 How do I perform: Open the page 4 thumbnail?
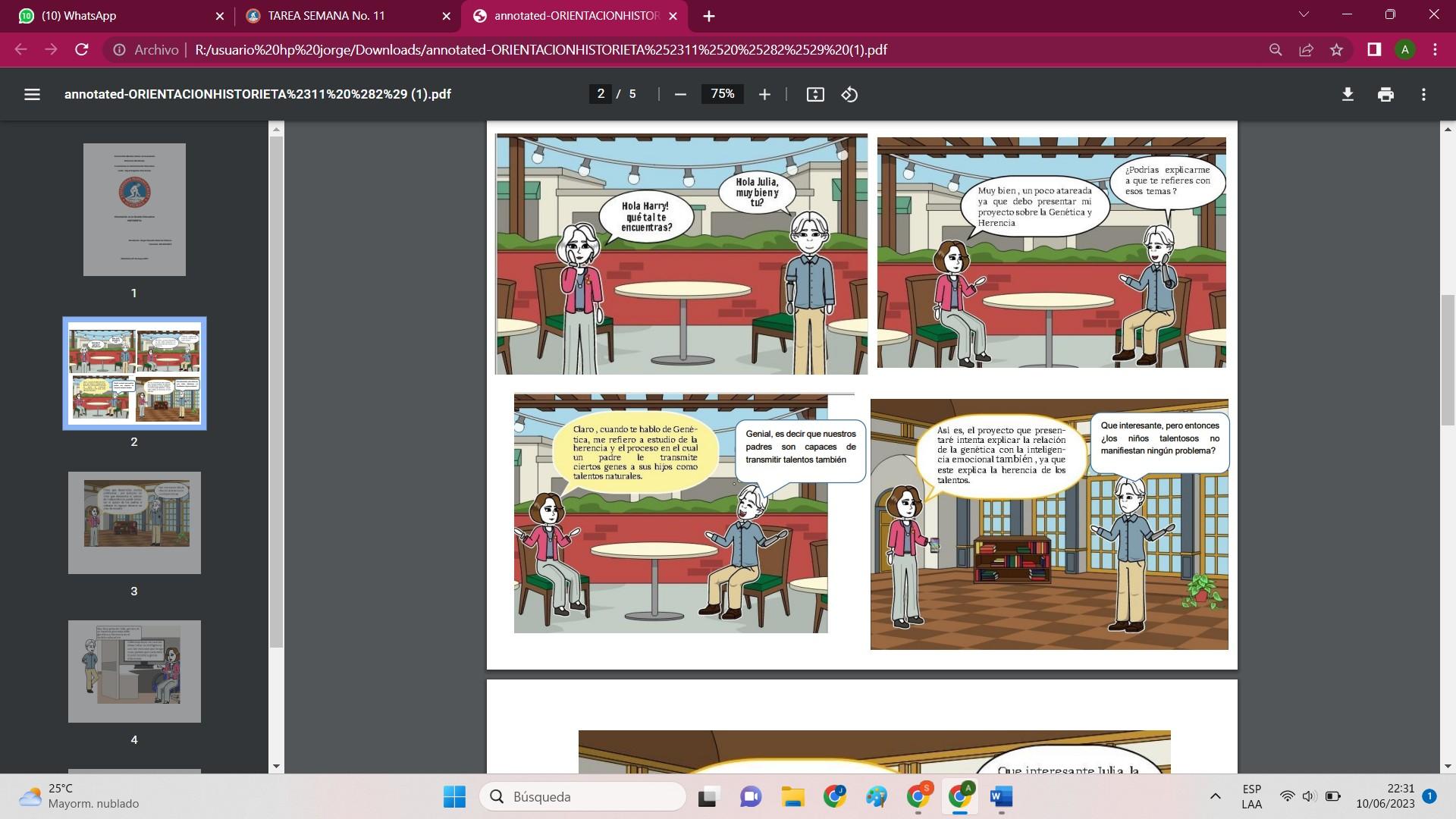point(134,671)
